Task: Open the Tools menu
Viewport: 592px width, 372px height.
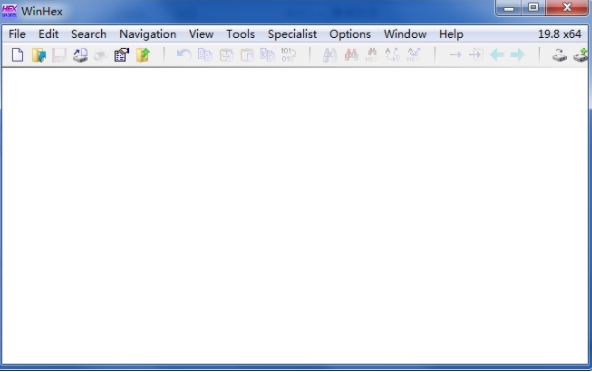Action: pyautogui.click(x=240, y=34)
